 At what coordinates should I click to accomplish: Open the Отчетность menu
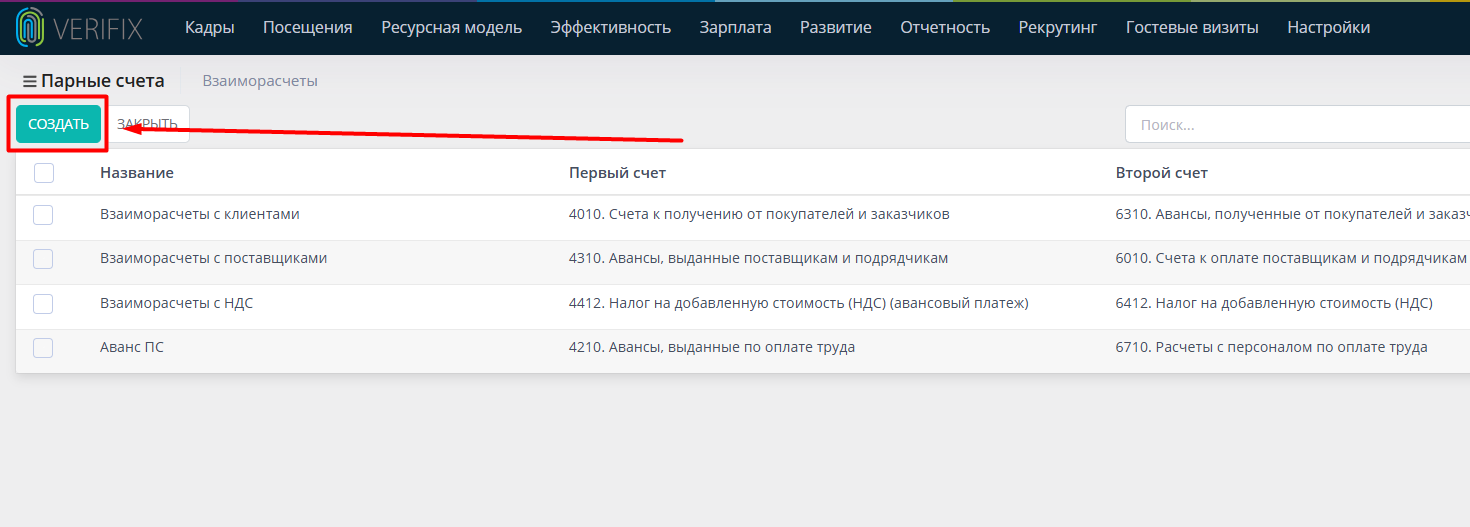(x=945, y=28)
